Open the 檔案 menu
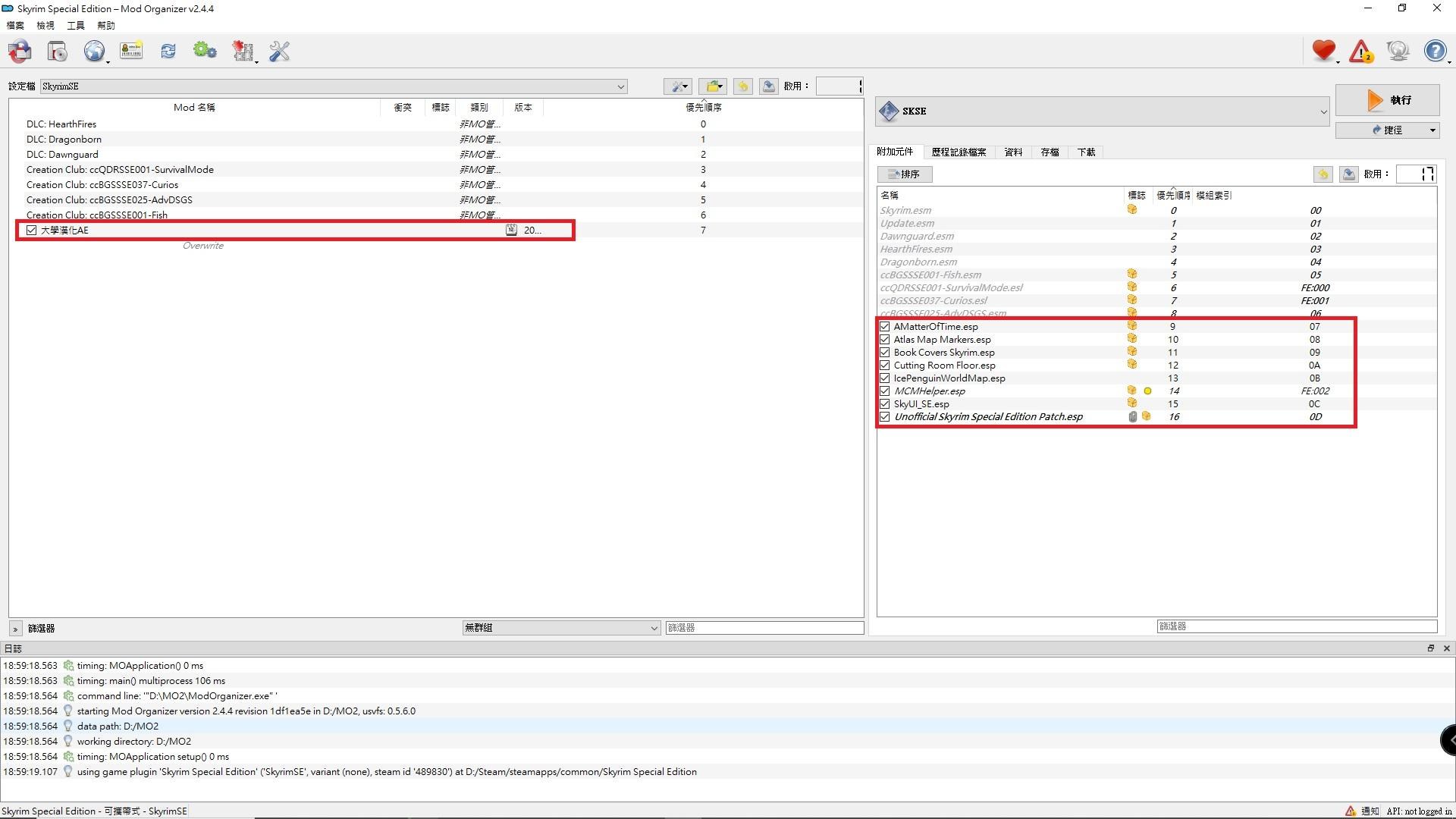1456x819 pixels. (x=15, y=26)
